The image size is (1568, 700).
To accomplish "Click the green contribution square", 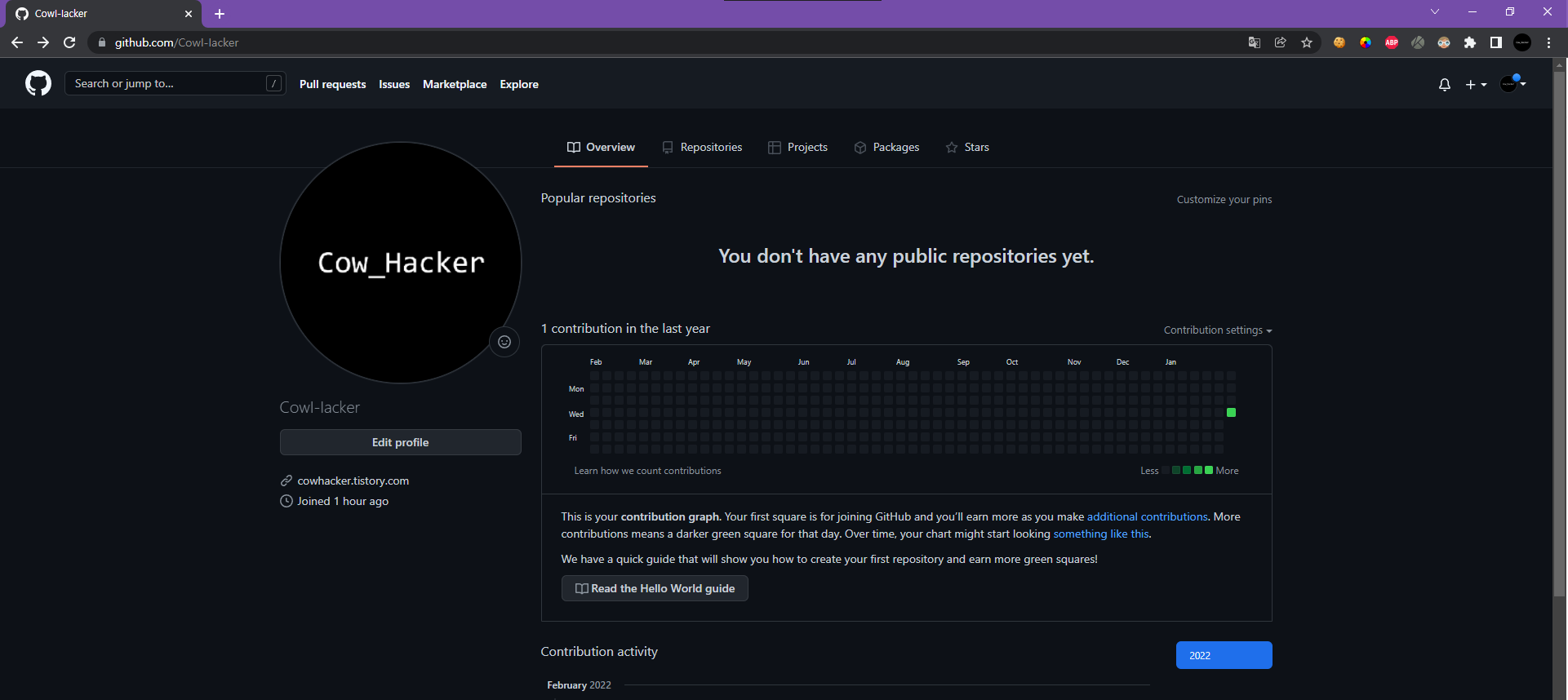I will (x=1232, y=413).
